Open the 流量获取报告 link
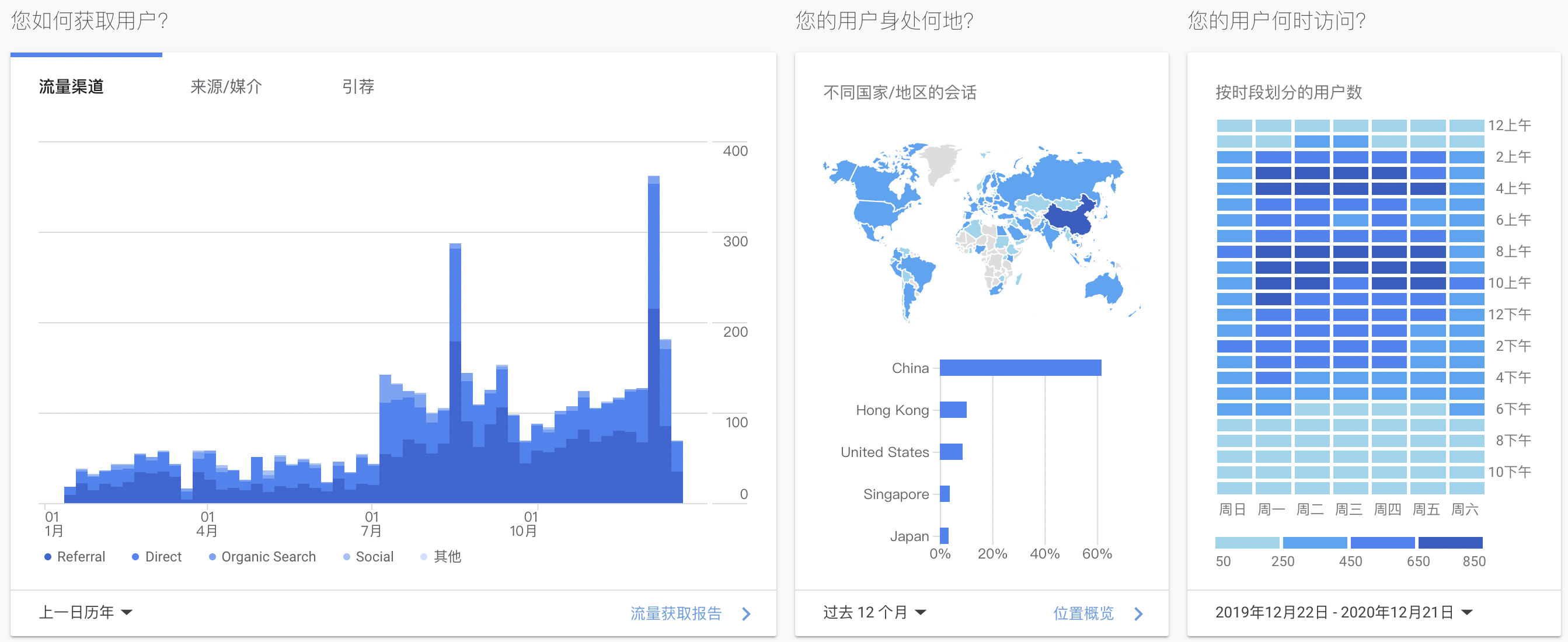 tap(675, 613)
